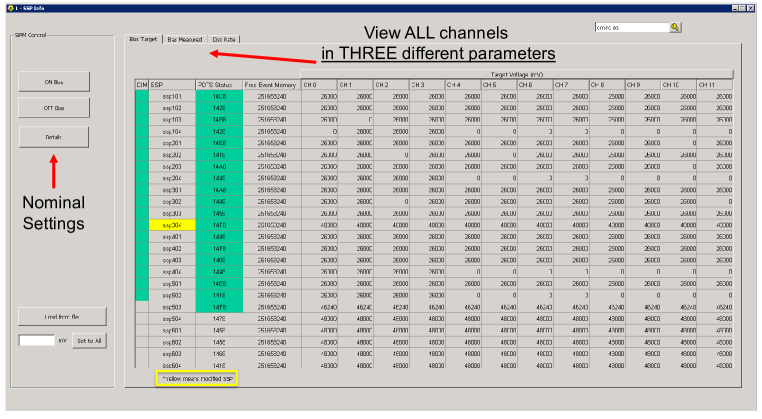Click the CH 10 value in the ssp201 row
Screen dimensions: 762x419
tap(679, 143)
